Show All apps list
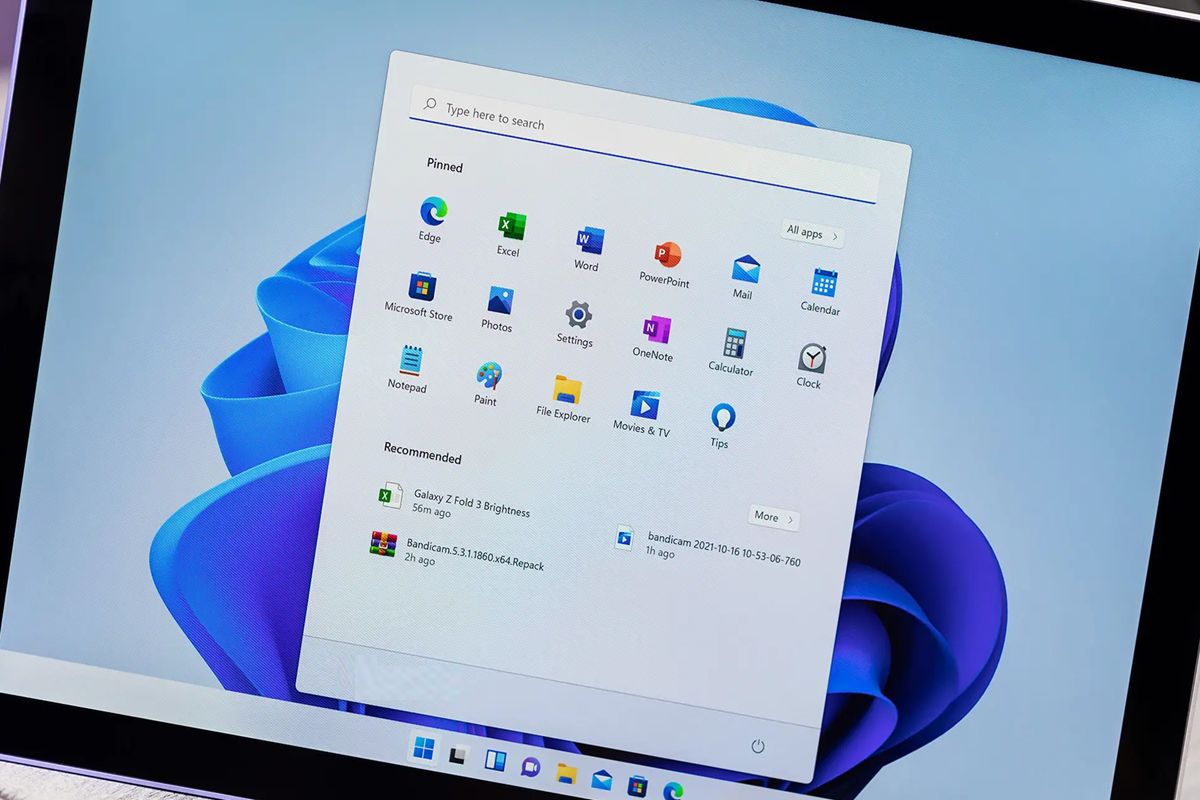 click(811, 234)
